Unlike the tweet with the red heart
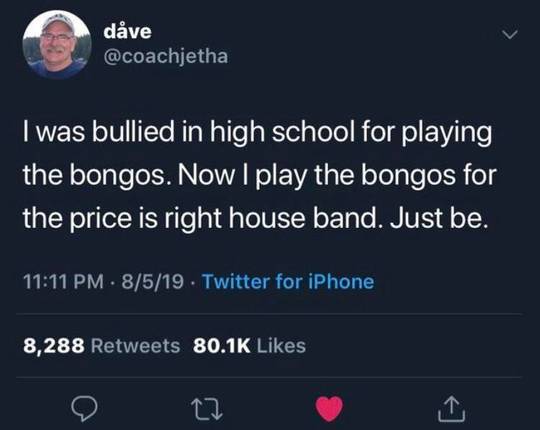540x430 pixels. pyautogui.click(x=329, y=409)
